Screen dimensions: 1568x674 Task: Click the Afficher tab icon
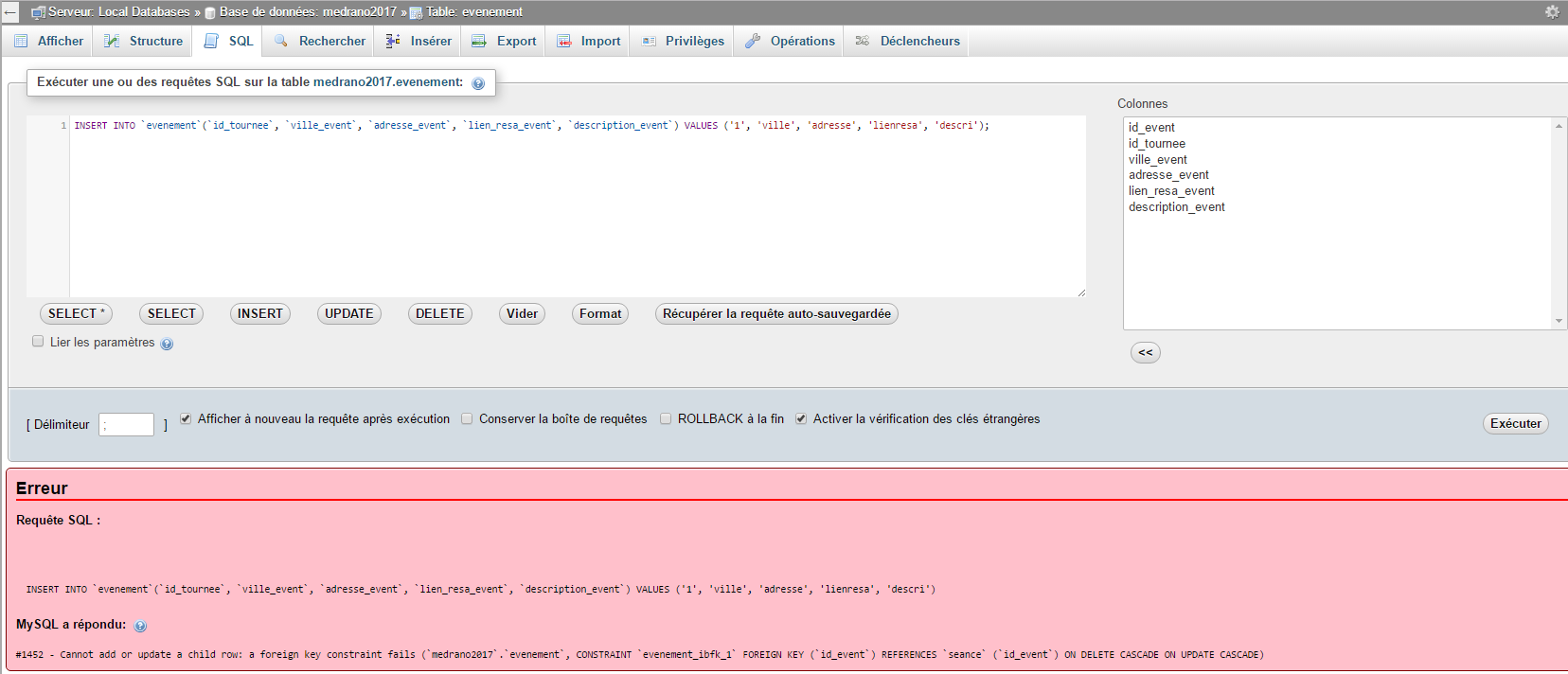tap(21, 41)
